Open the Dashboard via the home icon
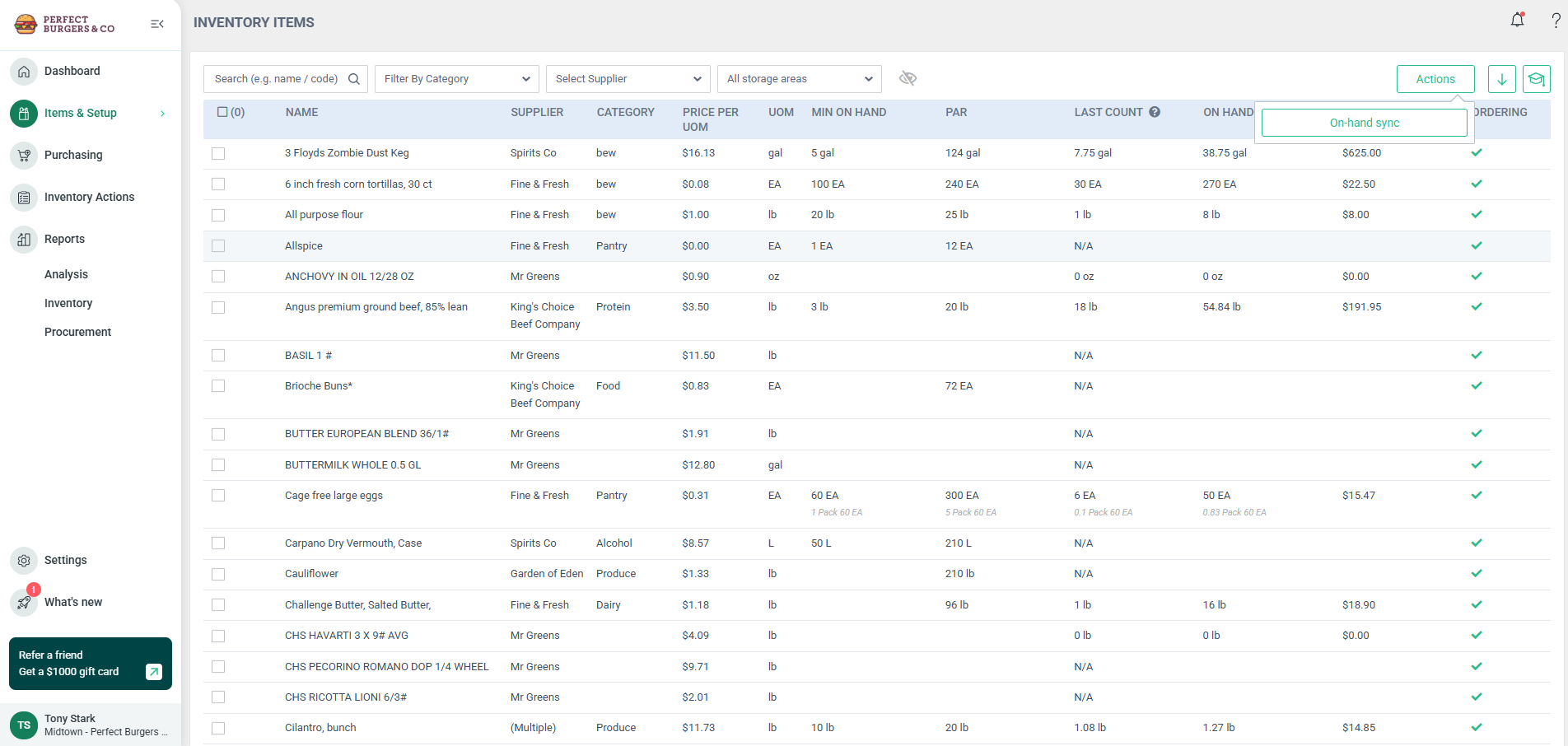The width and height of the screenshot is (1568, 746). tap(23, 72)
